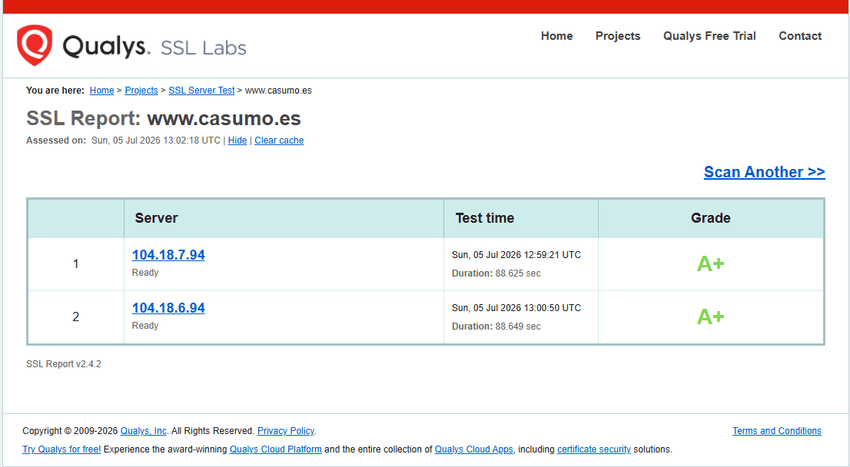Open the Privacy Policy footer link
This screenshot has height=467, width=850.
tap(286, 431)
